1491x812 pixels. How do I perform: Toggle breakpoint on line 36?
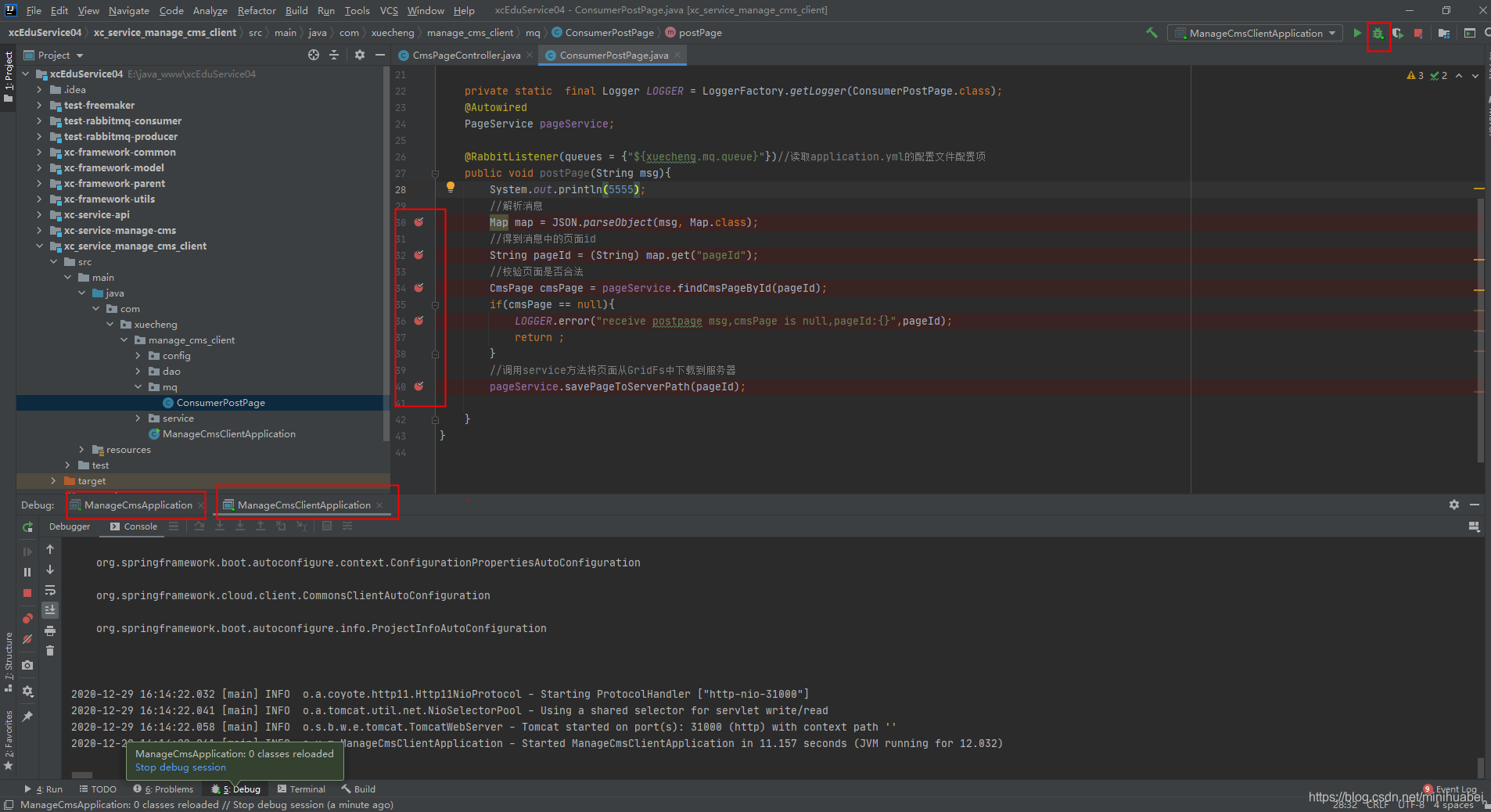point(419,321)
